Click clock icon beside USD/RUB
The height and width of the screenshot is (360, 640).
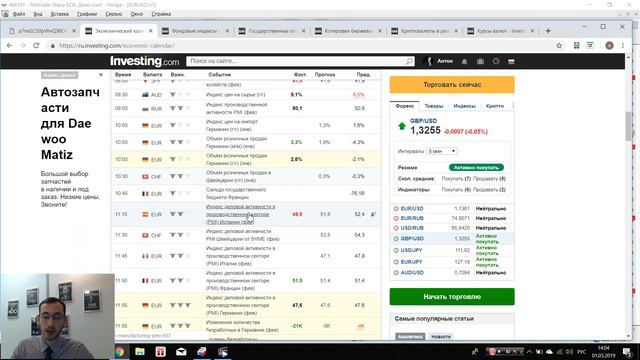coord(396,228)
